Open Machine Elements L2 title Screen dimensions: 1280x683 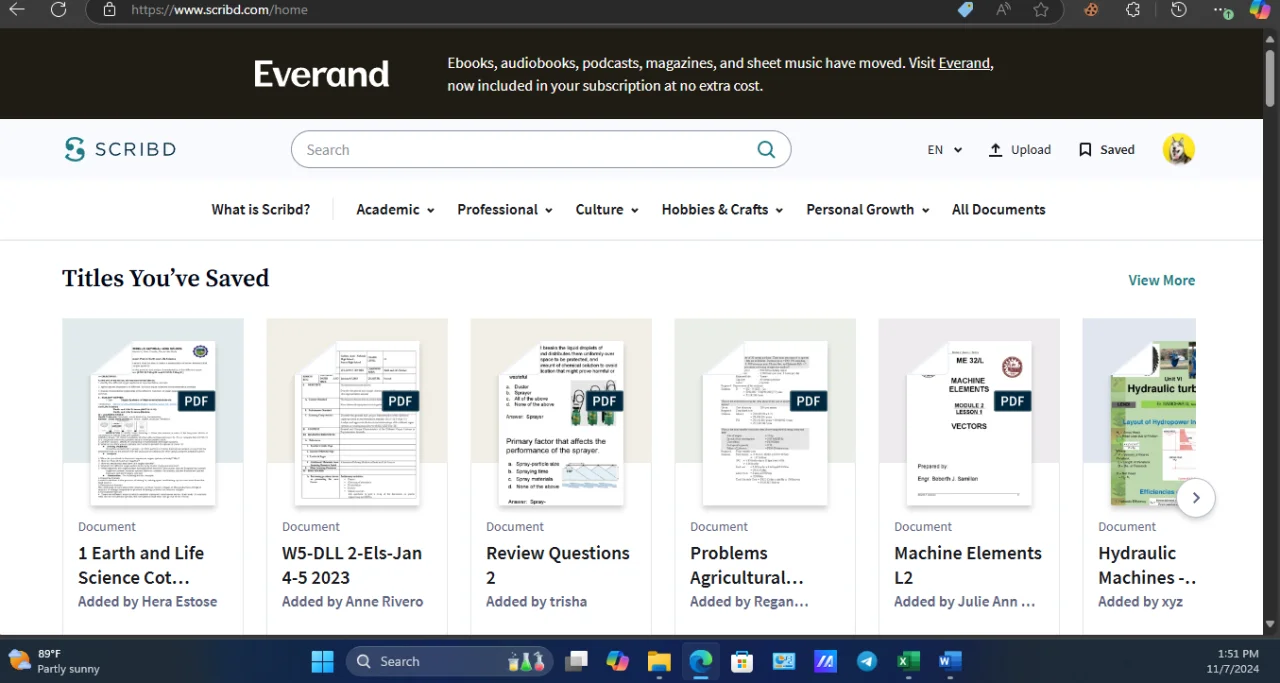(968, 565)
